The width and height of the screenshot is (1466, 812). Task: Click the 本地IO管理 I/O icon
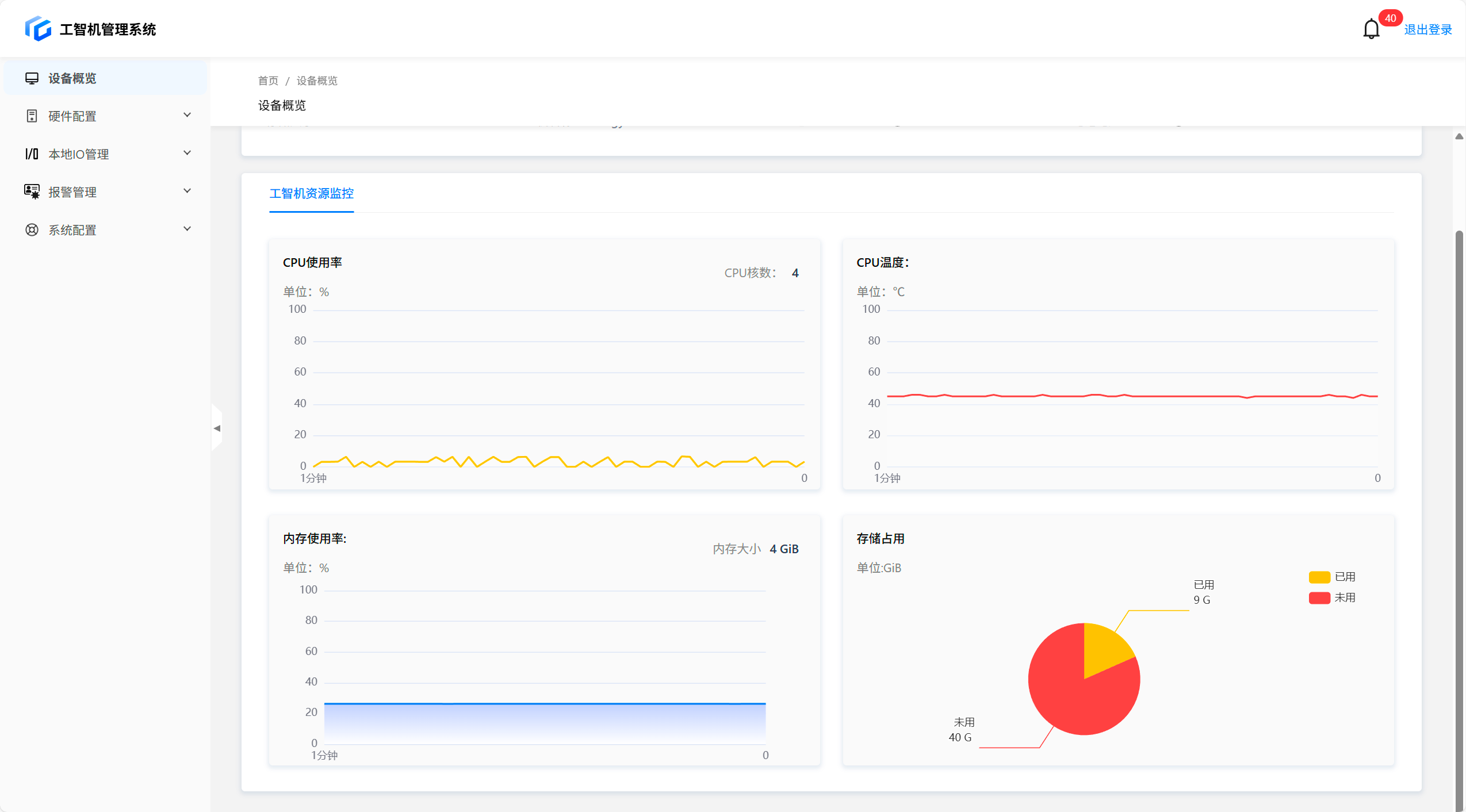32,154
